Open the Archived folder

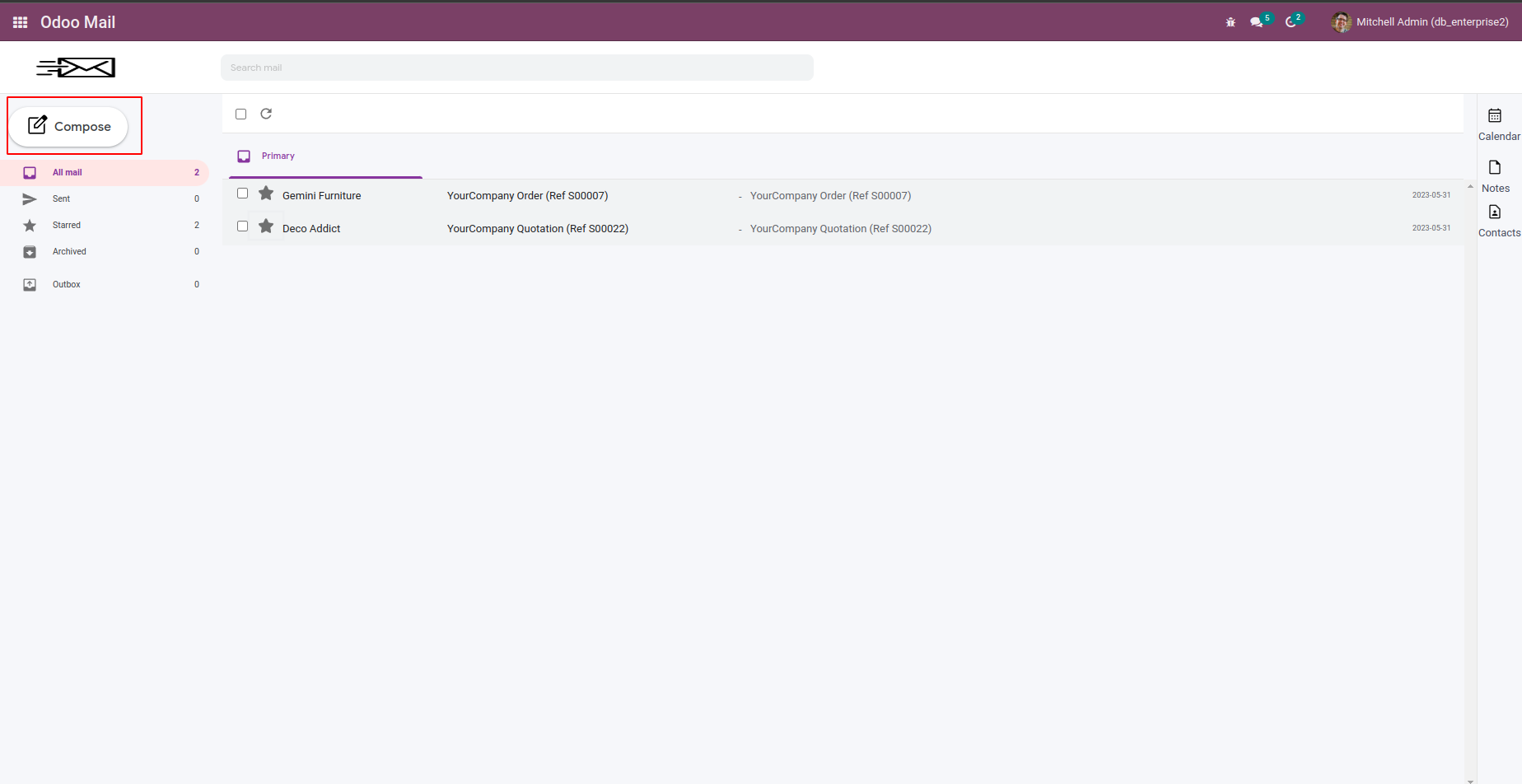pyautogui.click(x=105, y=252)
